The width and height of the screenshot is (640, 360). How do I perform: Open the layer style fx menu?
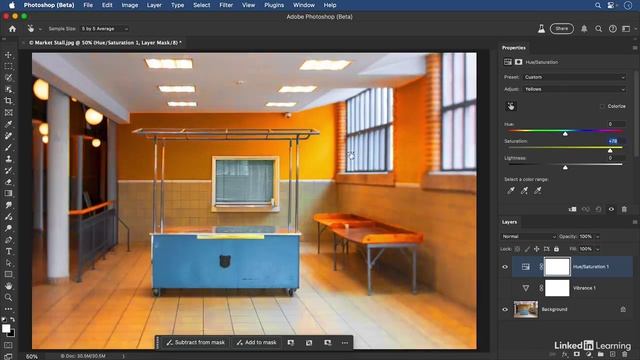pos(564,355)
